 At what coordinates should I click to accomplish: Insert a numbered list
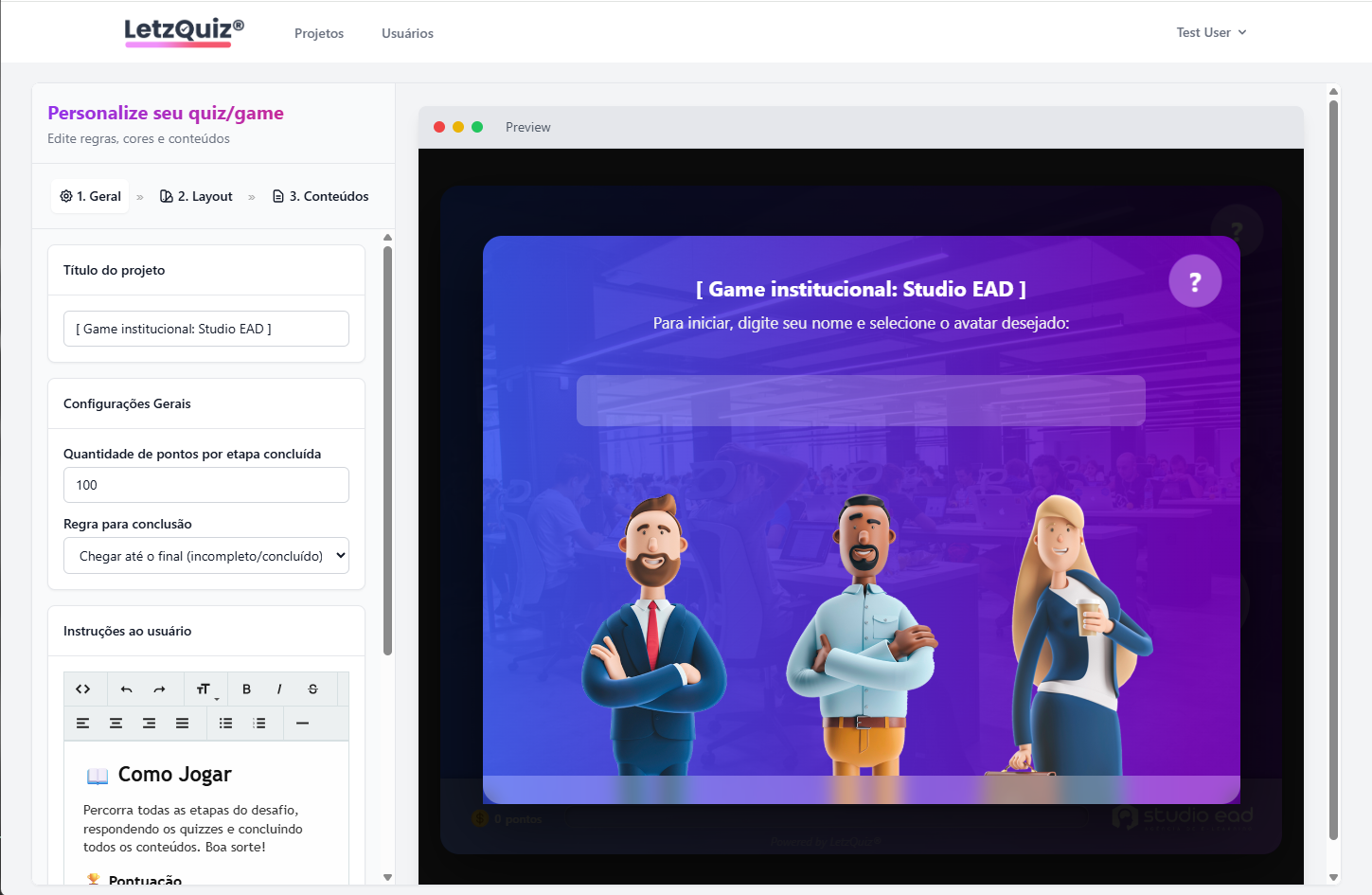(259, 724)
